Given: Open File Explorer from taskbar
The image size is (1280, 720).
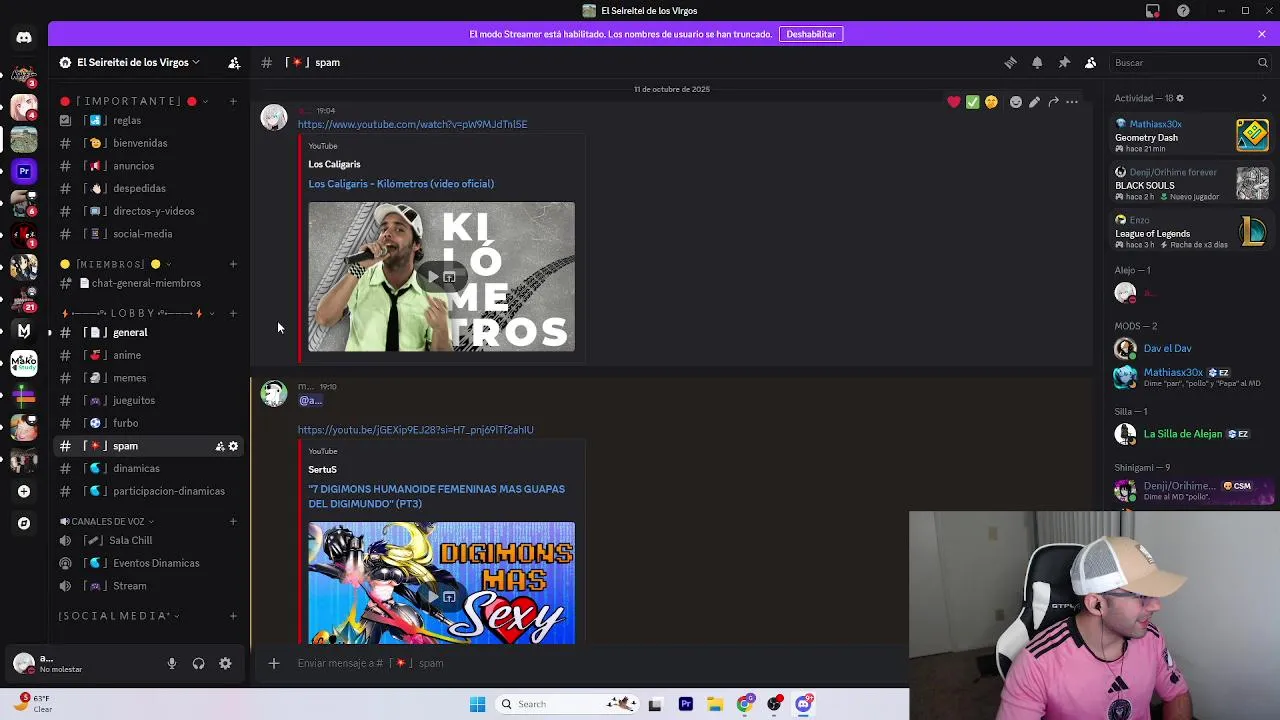Looking at the screenshot, I should [715, 704].
